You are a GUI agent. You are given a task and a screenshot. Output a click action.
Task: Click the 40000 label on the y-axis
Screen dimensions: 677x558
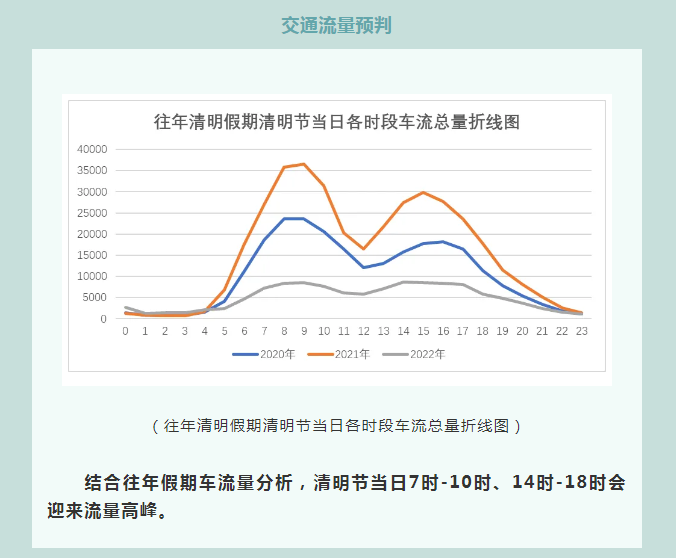pyautogui.click(x=91, y=149)
